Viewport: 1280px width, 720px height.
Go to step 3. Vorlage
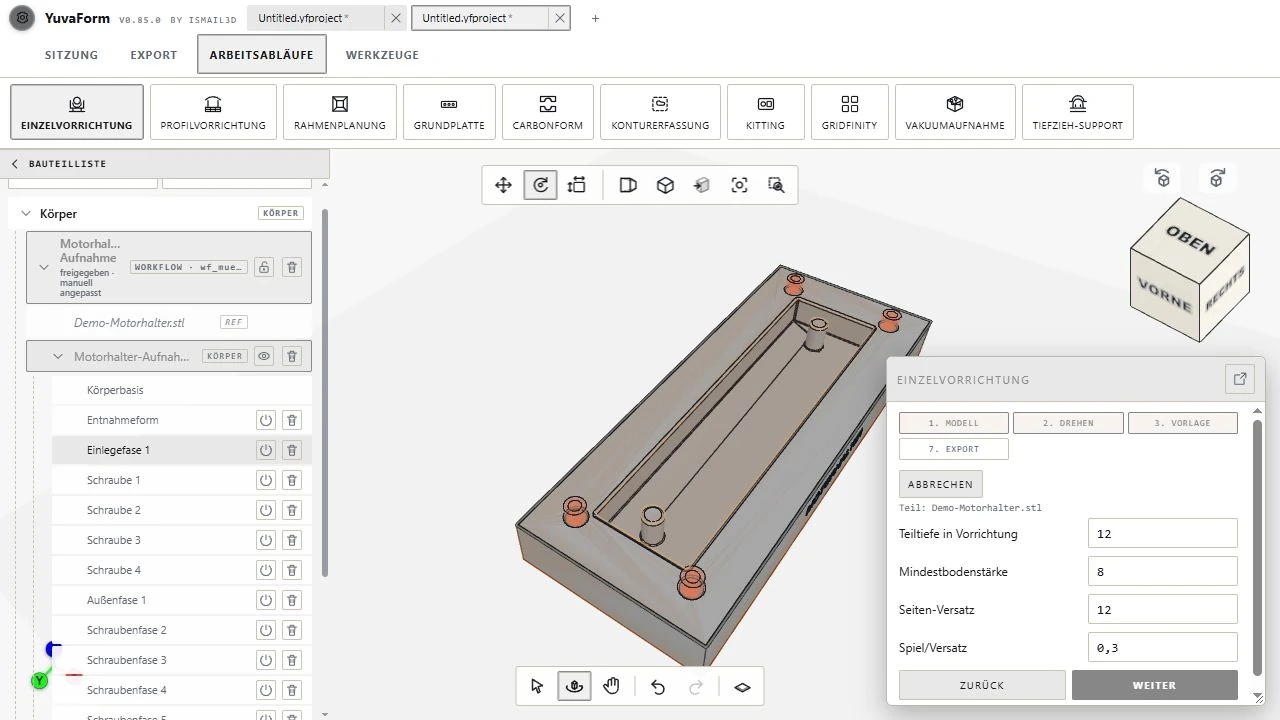pyautogui.click(x=1183, y=423)
